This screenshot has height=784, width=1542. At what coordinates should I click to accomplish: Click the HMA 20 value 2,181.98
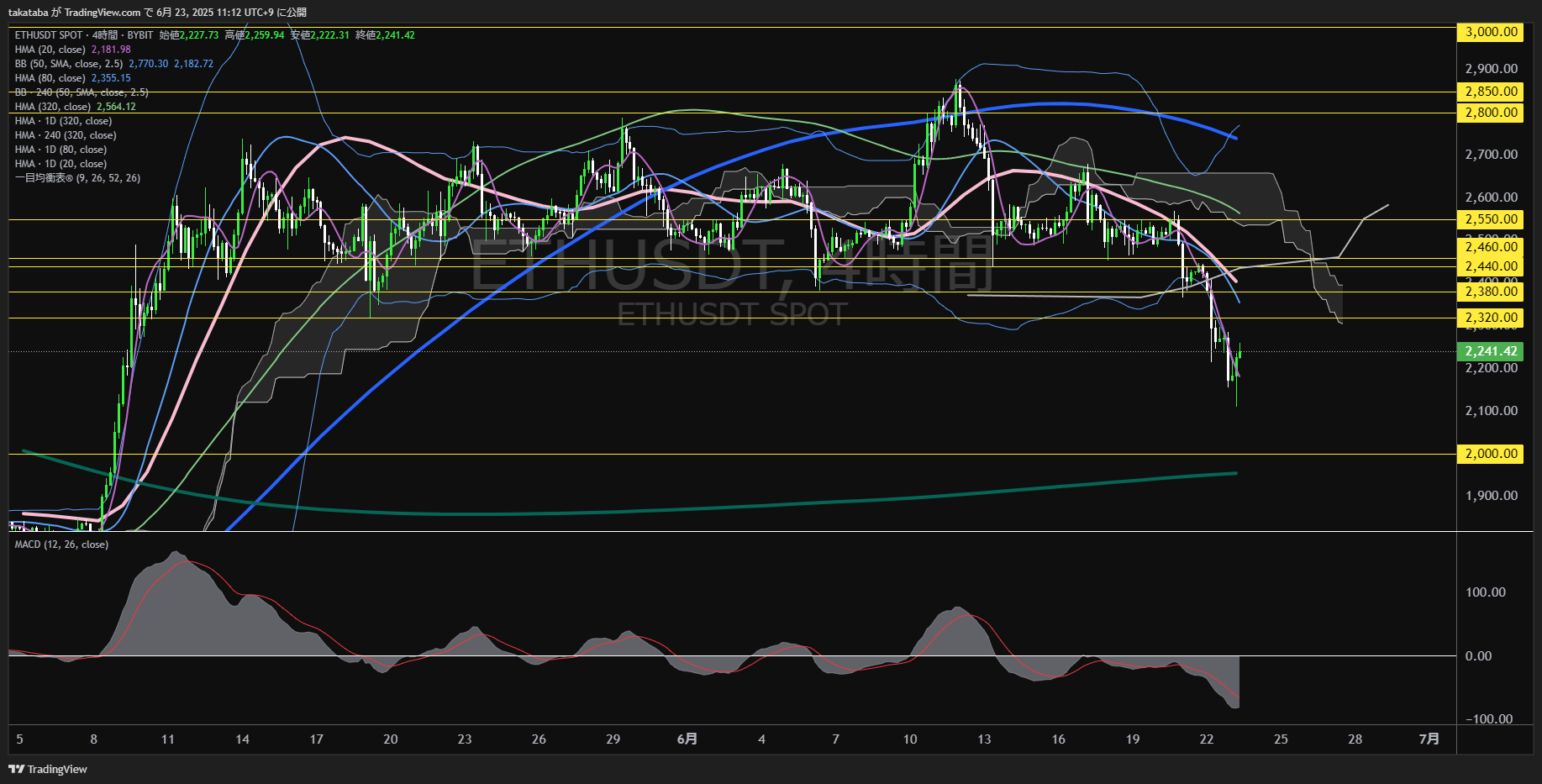tap(111, 50)
